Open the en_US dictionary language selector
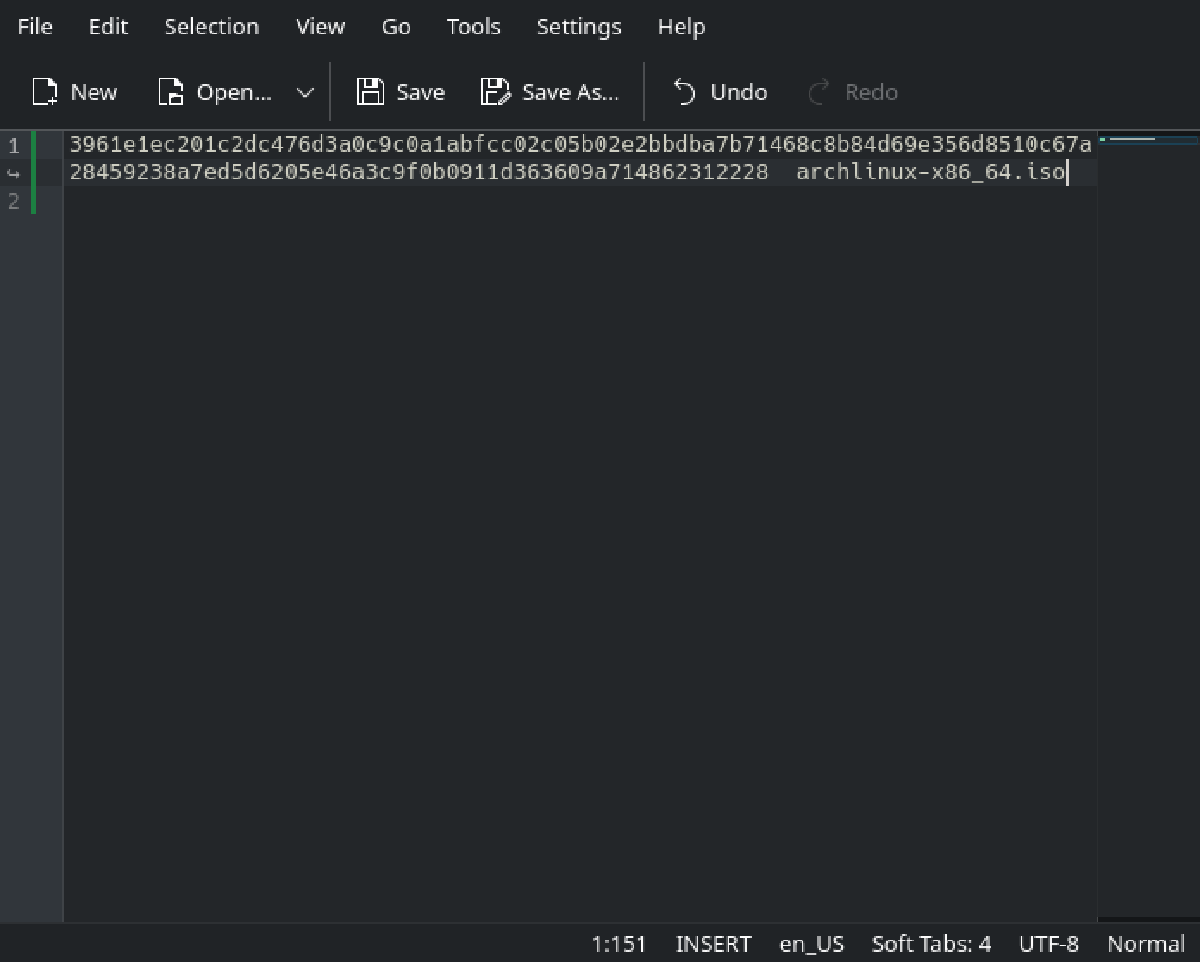 coord(811,944)
